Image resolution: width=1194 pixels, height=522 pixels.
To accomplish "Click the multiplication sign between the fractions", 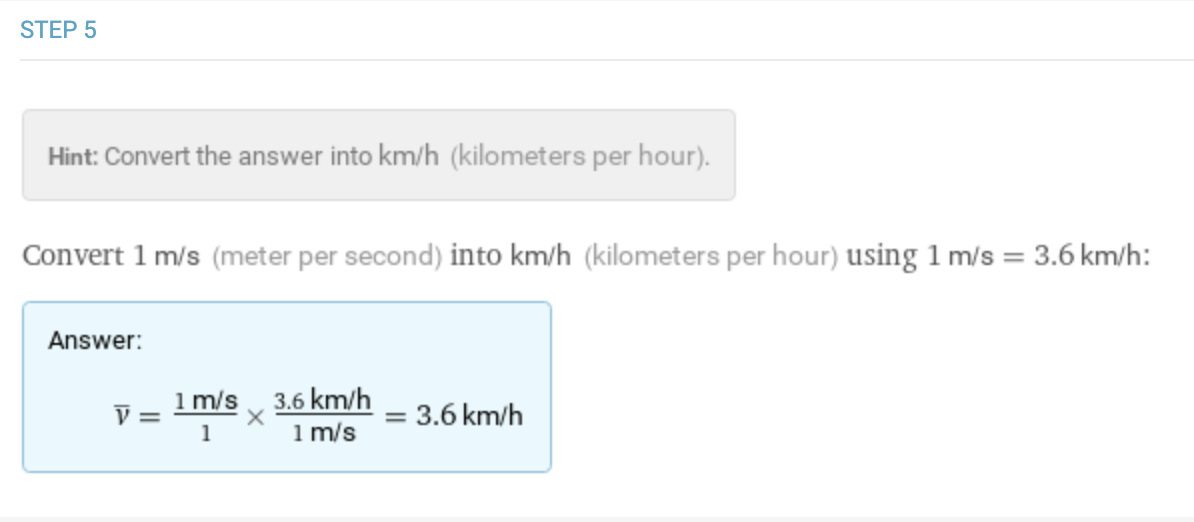I will (x=256, y=417).
